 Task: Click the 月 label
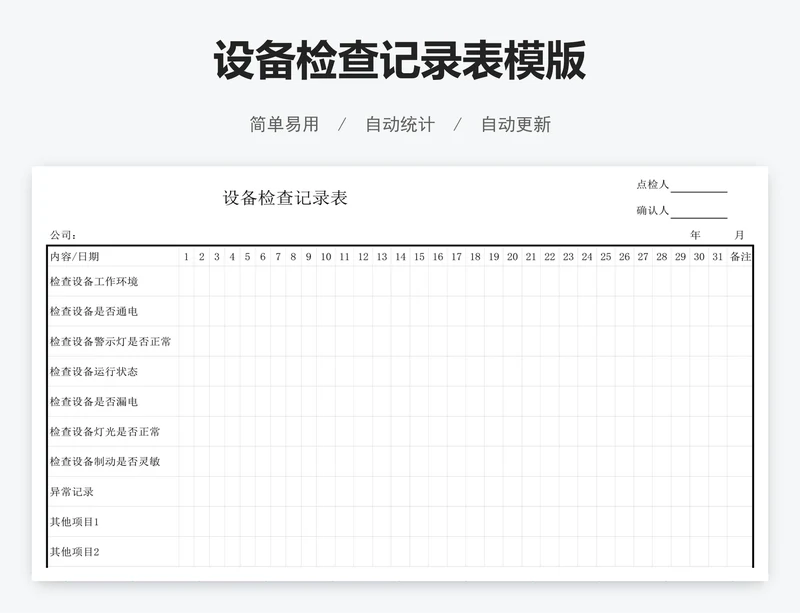pyautogui.click(x=739, y=235)
